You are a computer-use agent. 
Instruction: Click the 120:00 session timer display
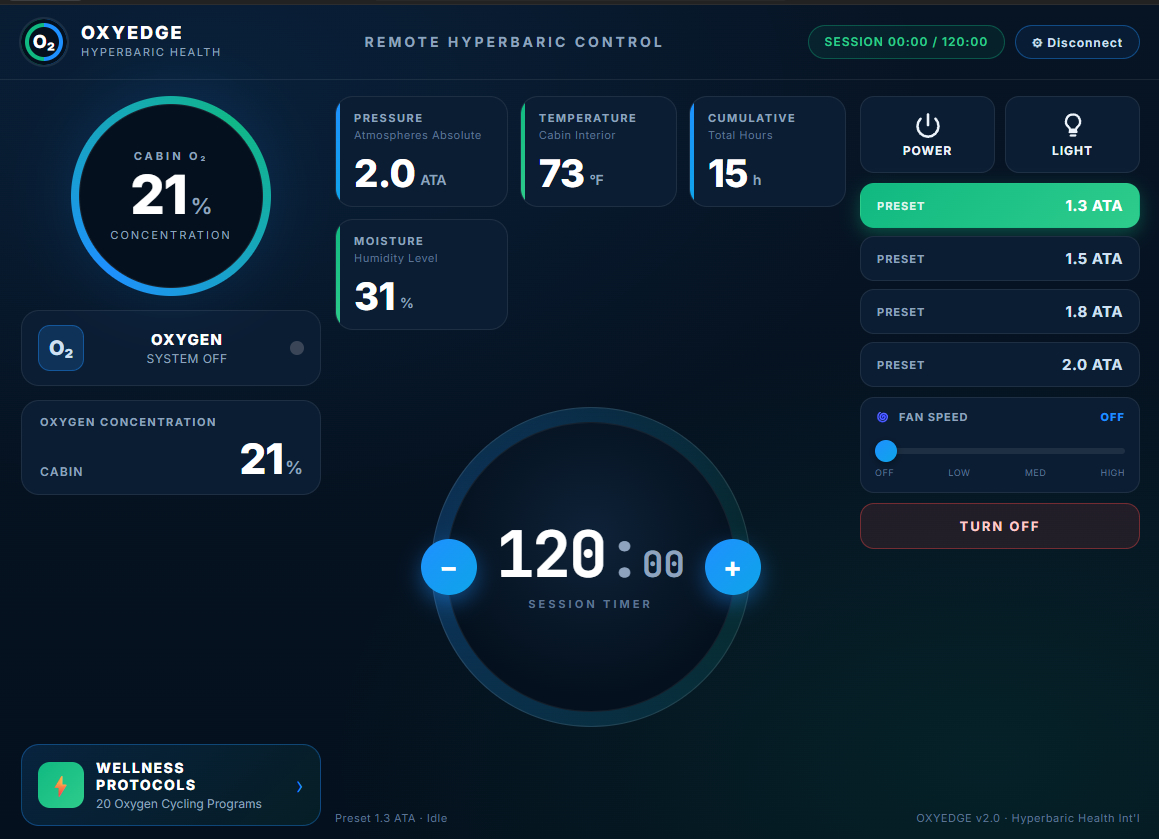(591, 554)
